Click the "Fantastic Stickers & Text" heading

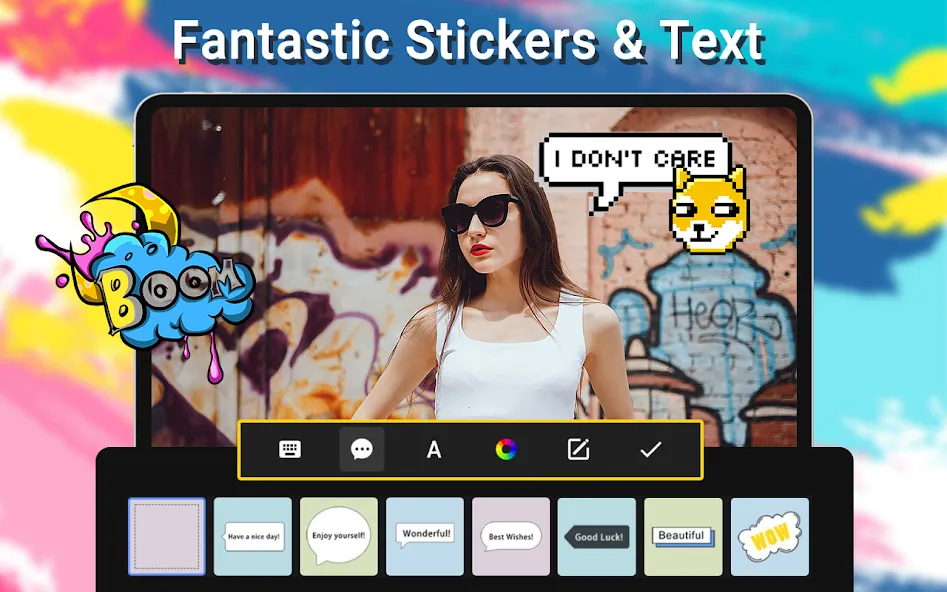469,41
